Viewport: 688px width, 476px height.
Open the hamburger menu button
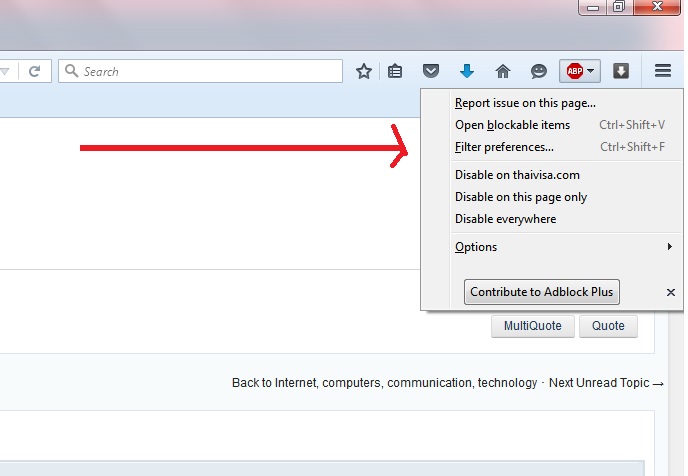pyautogui.click(x=663, y=71)
